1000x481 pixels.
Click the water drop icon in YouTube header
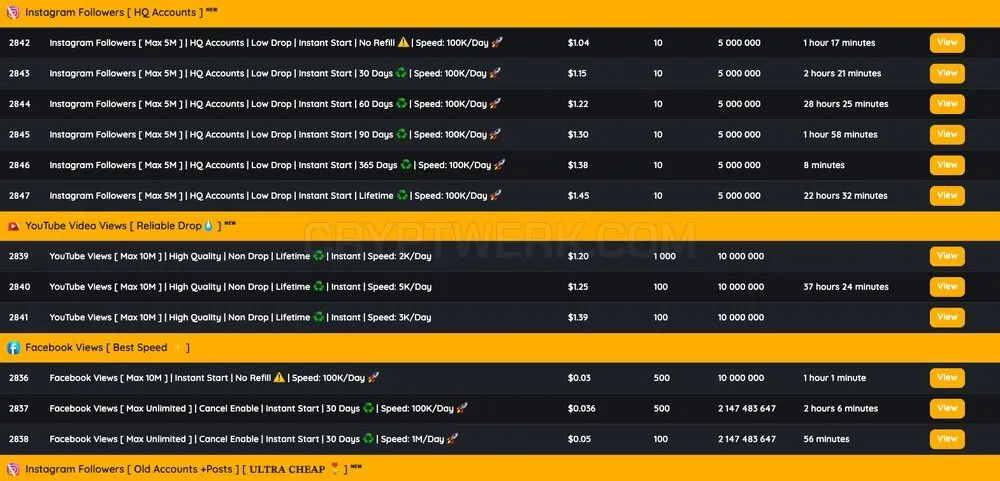click(x=208, y=226)
